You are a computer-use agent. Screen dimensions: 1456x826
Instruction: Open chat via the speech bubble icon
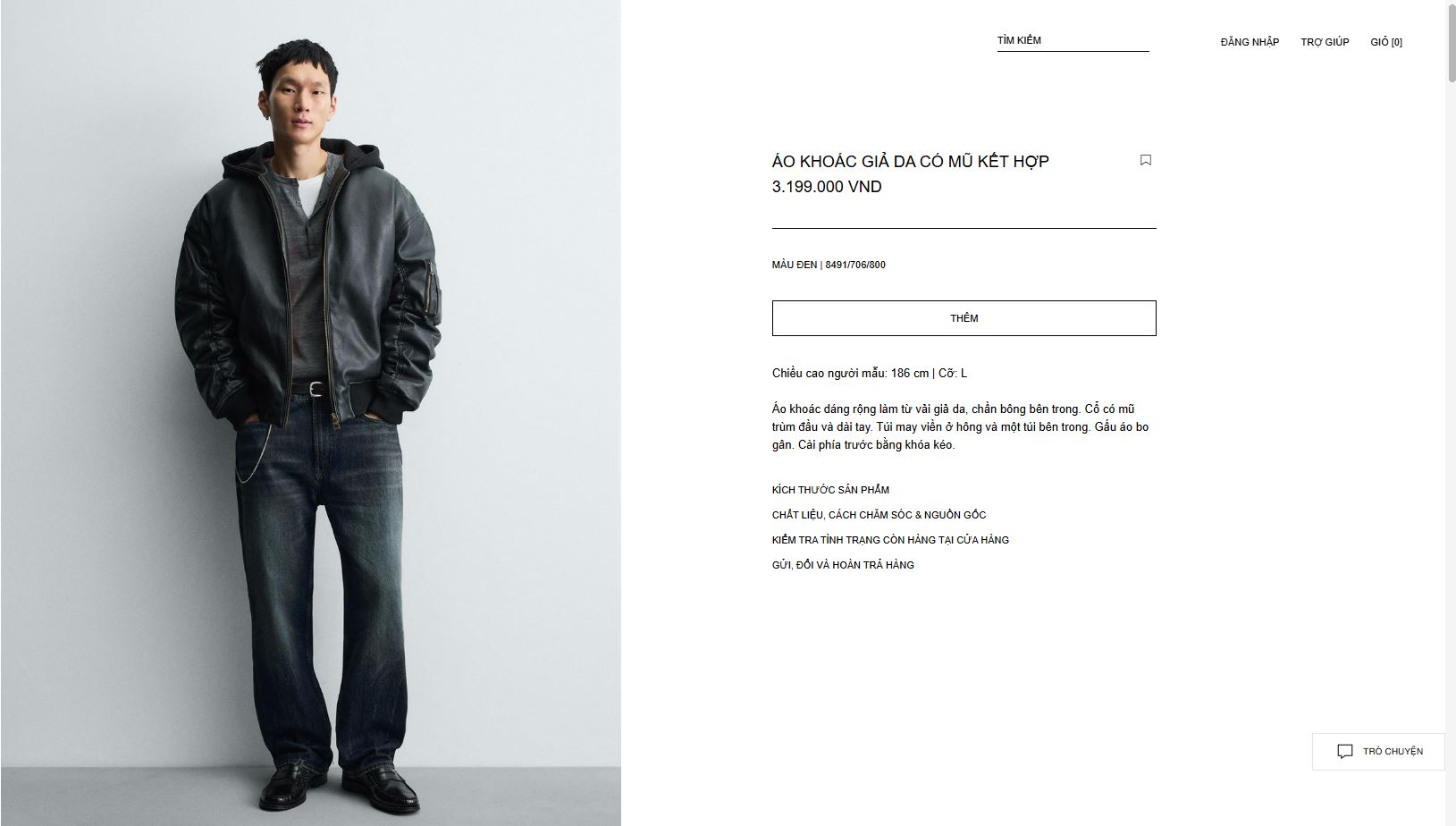(x=1344, y=752)
